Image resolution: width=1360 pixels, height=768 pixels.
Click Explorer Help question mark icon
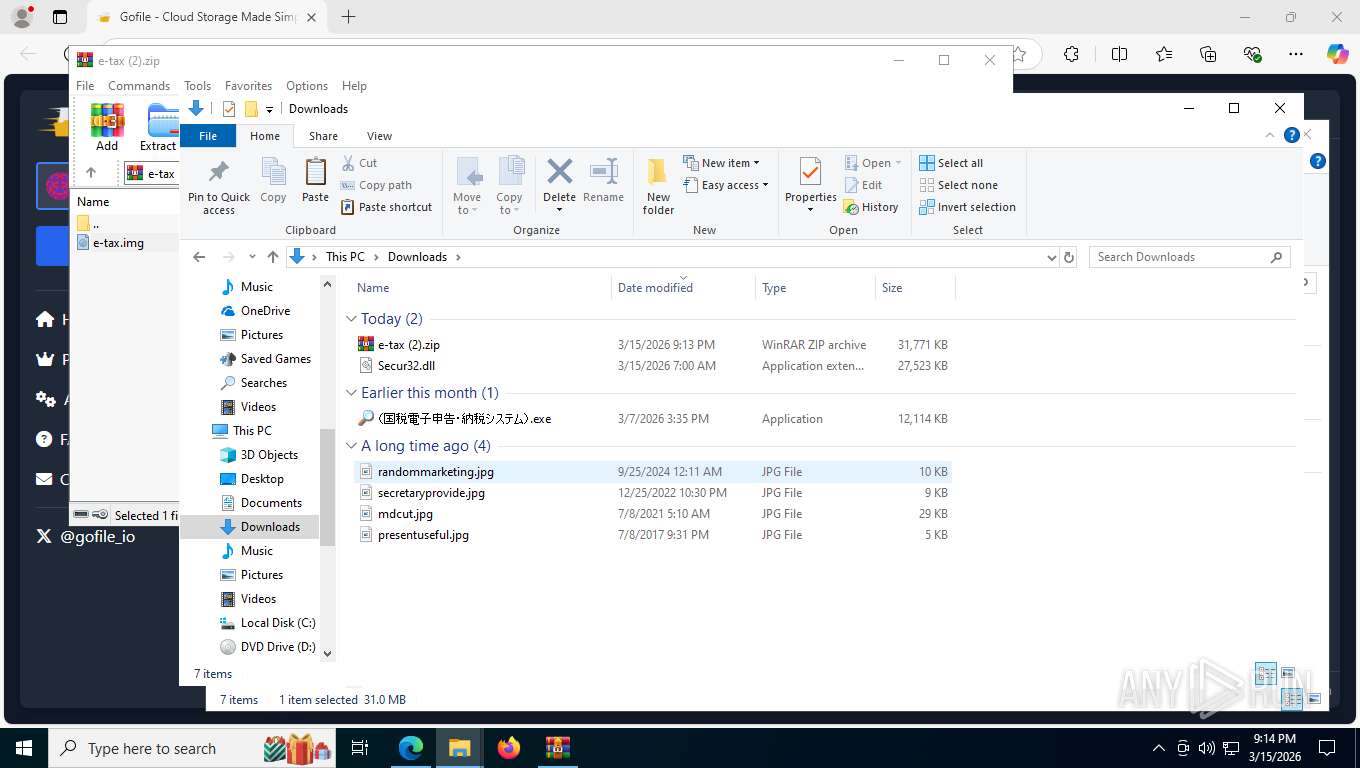tap(1292, 135)
